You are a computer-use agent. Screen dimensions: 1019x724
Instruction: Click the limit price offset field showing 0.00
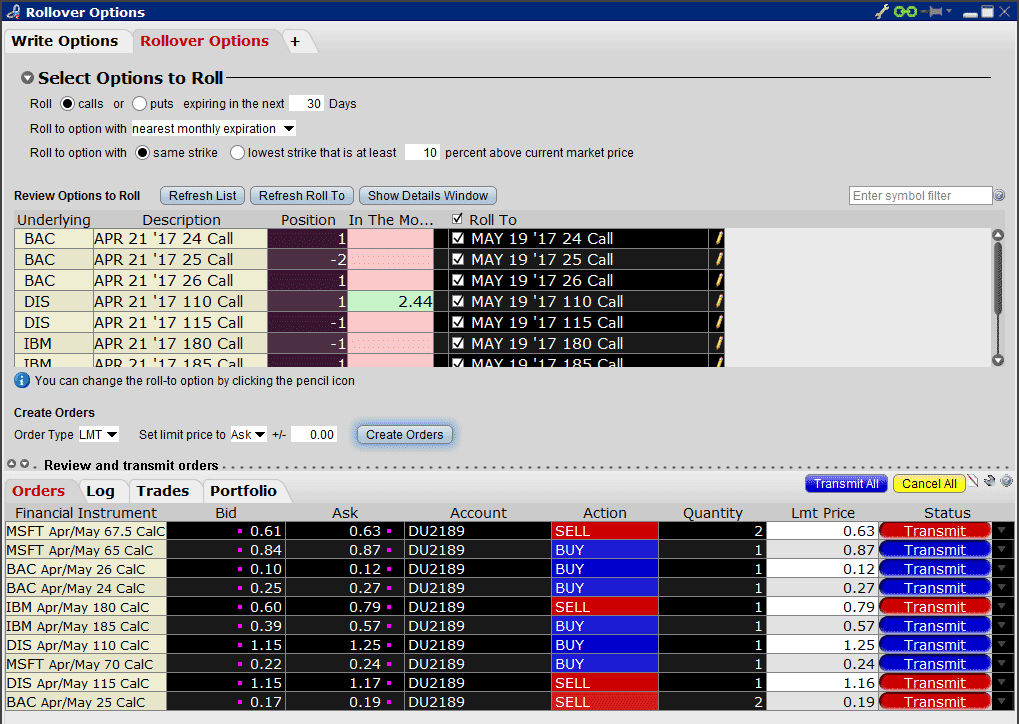(x=314, y=434)
